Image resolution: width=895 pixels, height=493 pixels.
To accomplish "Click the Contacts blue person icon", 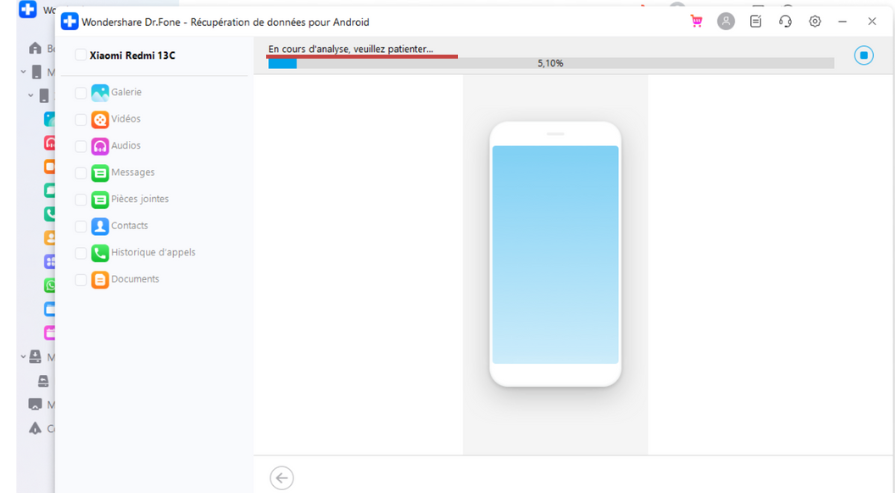I will click(100, 226).
